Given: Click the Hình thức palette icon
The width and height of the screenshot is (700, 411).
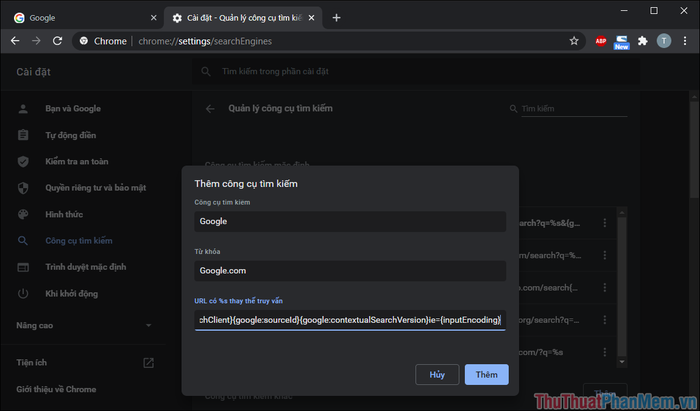Looking at the screenshot, I should pyautogui.click(x=23, y=215).
